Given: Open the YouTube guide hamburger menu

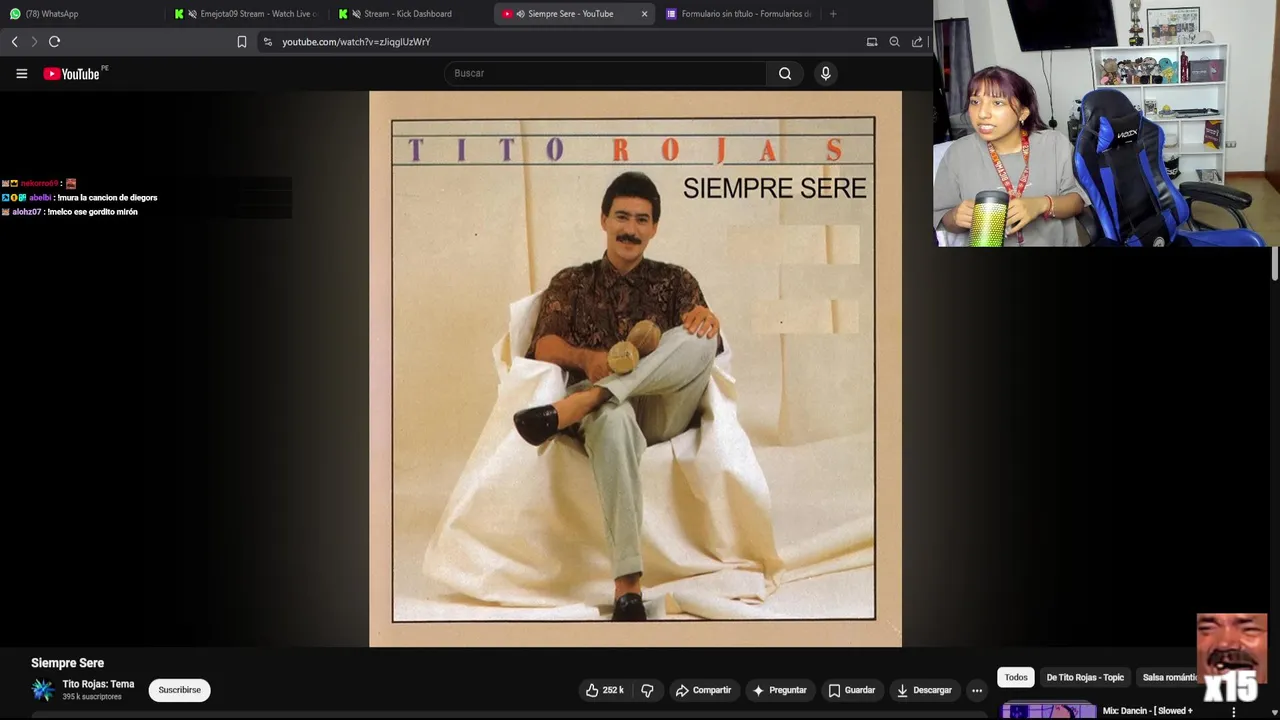Looking at the screenshot, I should click(x=21, y=73).
